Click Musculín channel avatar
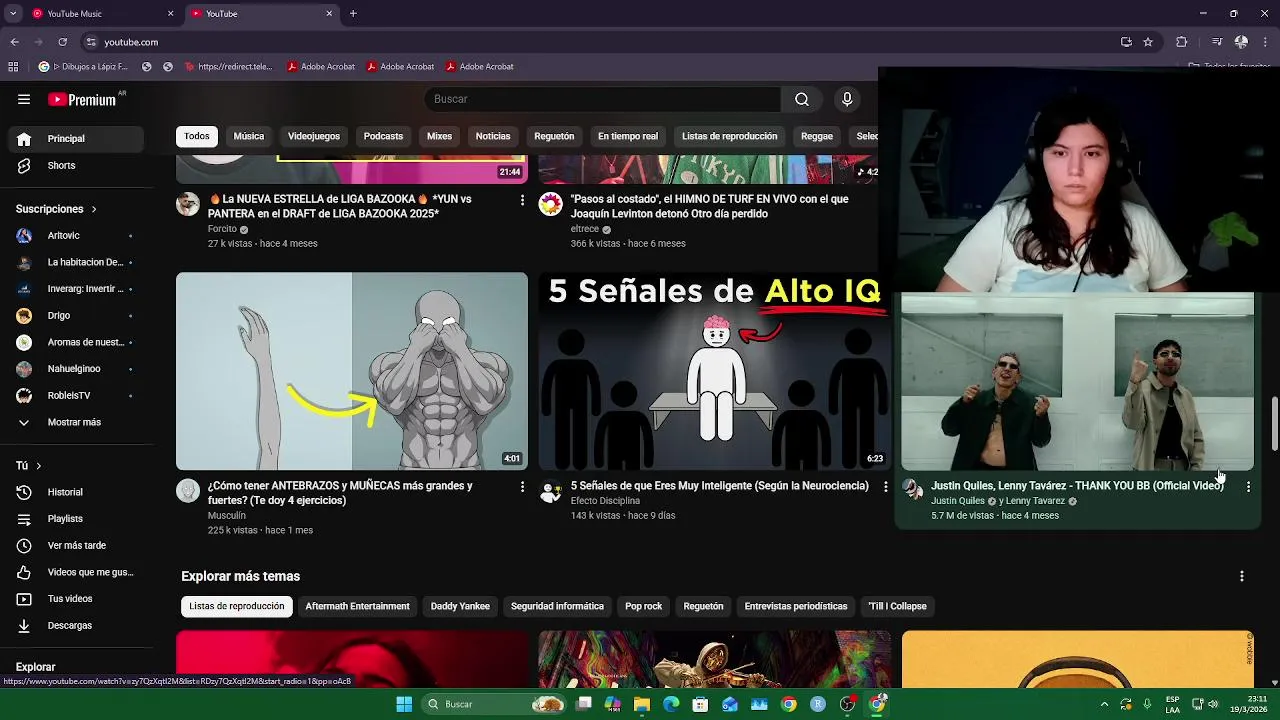Screen dimensions: 1280x720 pos(188,491)
